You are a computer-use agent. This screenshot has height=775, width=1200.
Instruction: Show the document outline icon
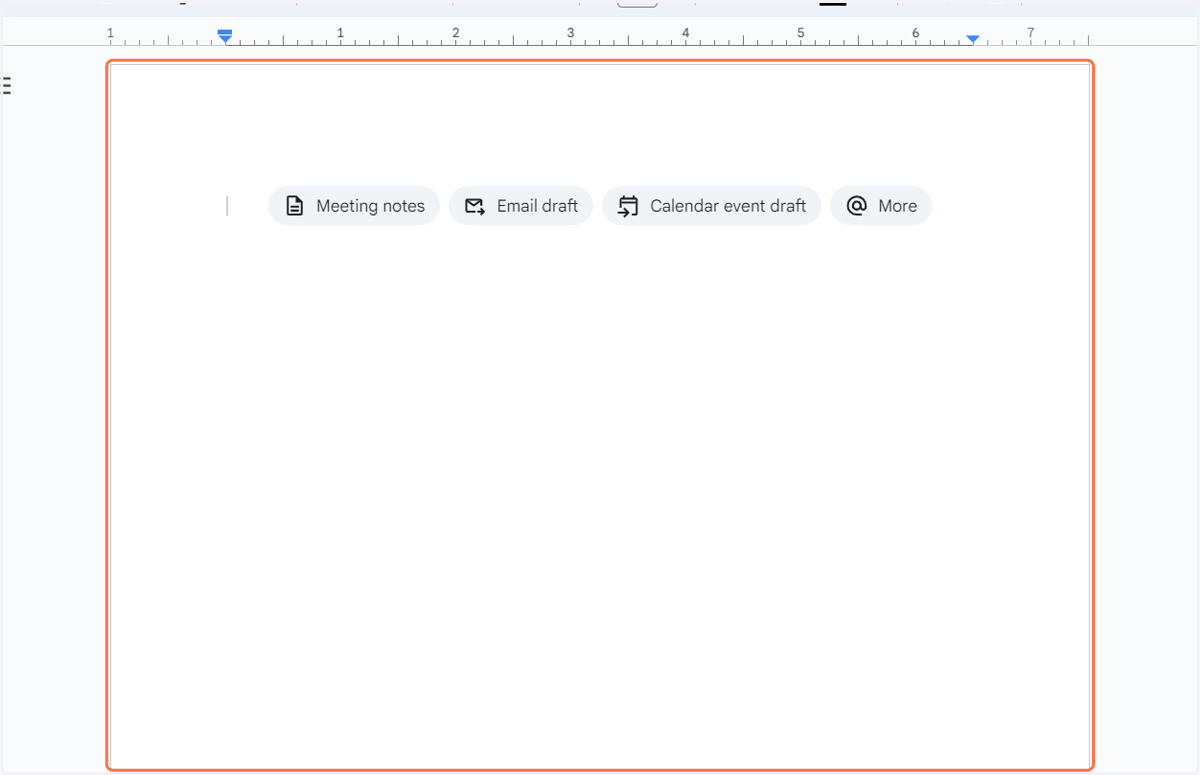7,86
